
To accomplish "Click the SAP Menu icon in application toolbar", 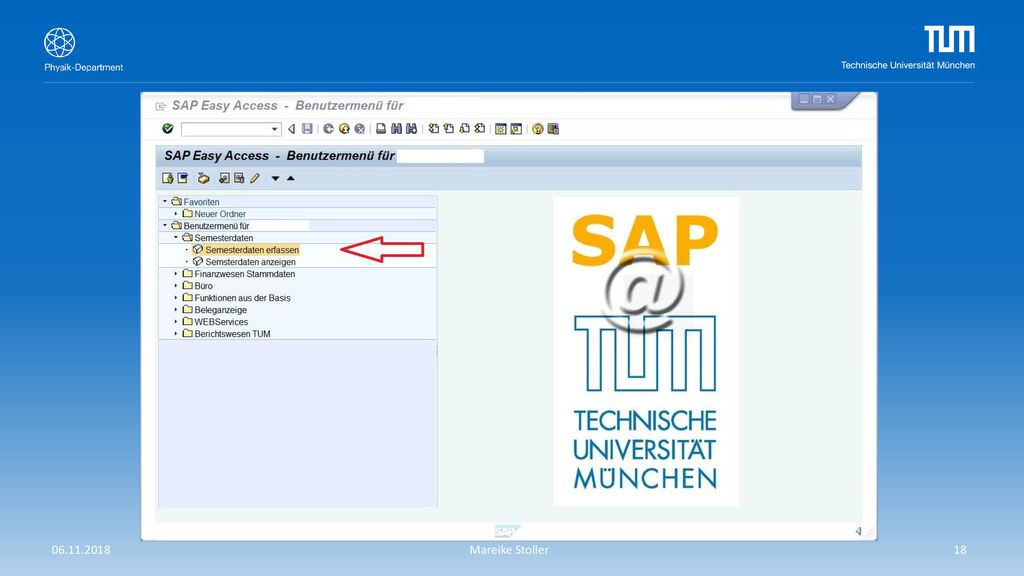I will pyautogui.click(x=183, y=178).
